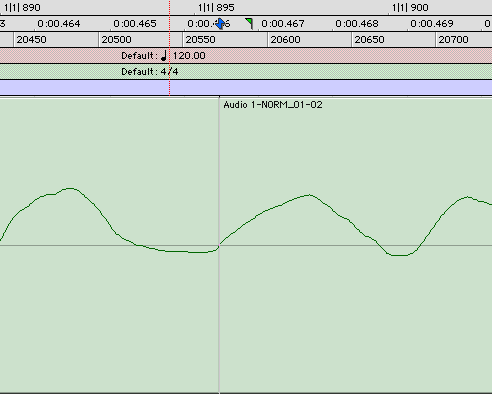
Task: Select the Default 120.00 tempo event
Action: (x=163, y=56)
